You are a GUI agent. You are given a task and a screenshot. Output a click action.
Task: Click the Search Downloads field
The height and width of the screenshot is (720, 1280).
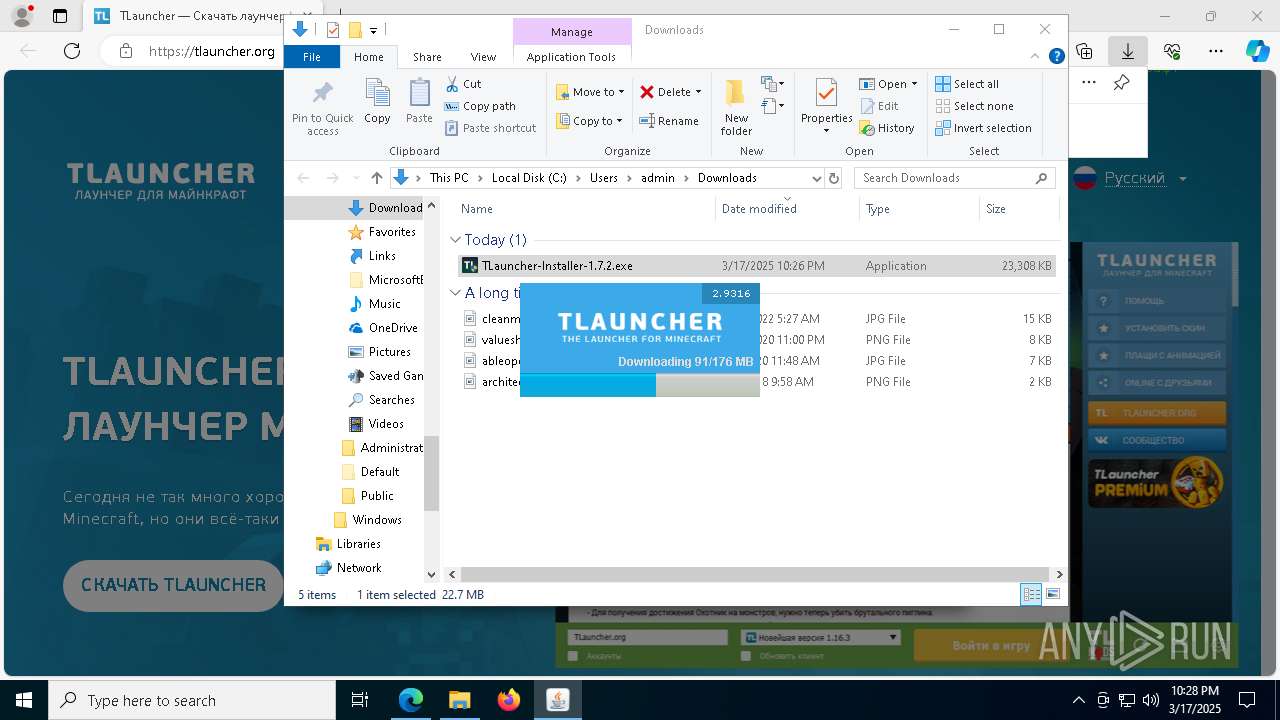[955, 178]
